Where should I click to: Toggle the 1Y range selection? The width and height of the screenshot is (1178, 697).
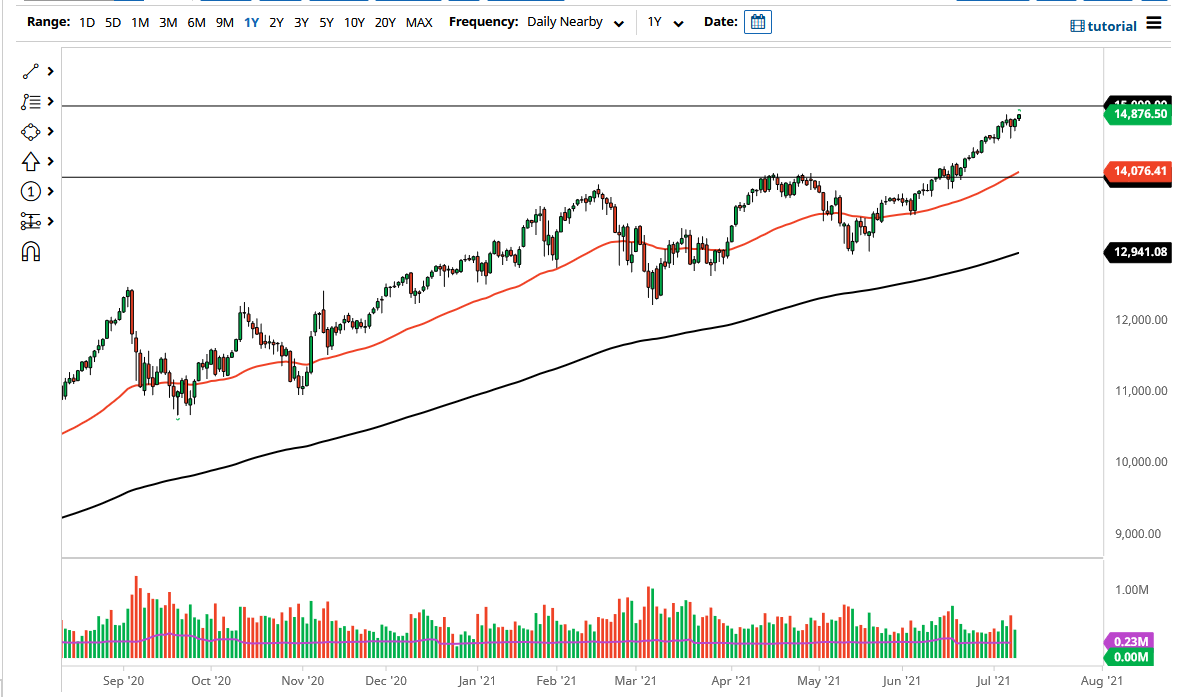click(251, 21)
